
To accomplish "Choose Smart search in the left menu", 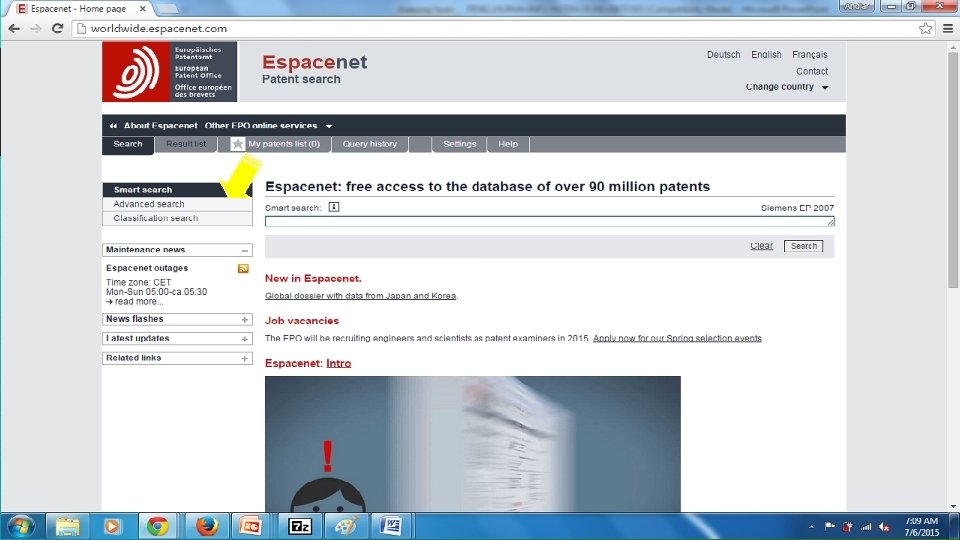I will [177, 190].
